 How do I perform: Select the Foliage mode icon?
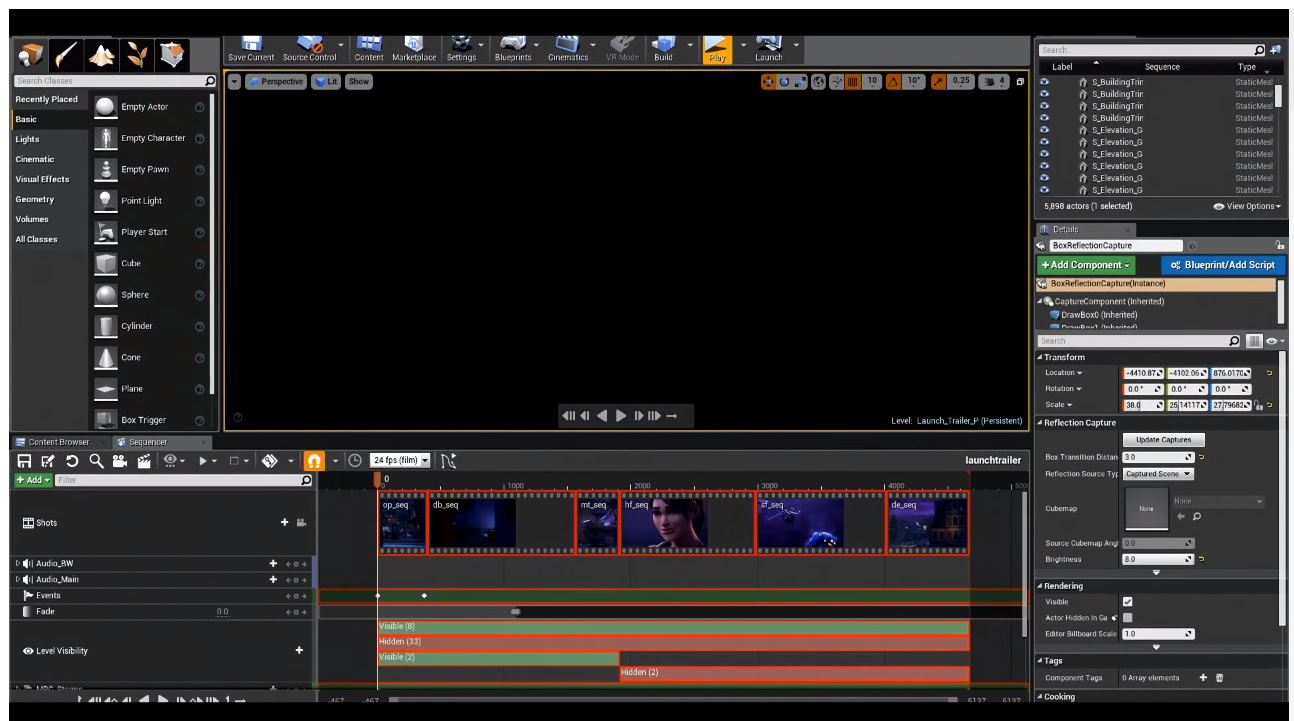(137, 55)
